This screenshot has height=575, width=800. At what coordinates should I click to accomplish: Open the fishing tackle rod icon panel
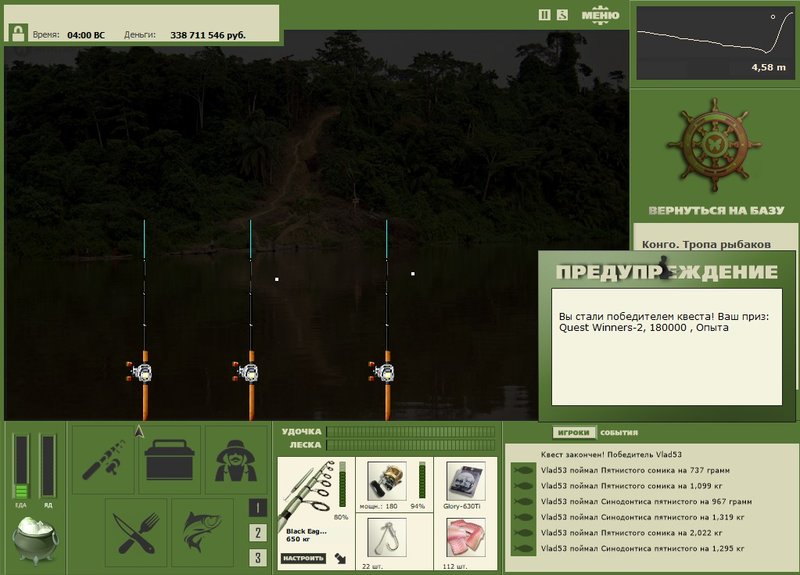(103, 460)
